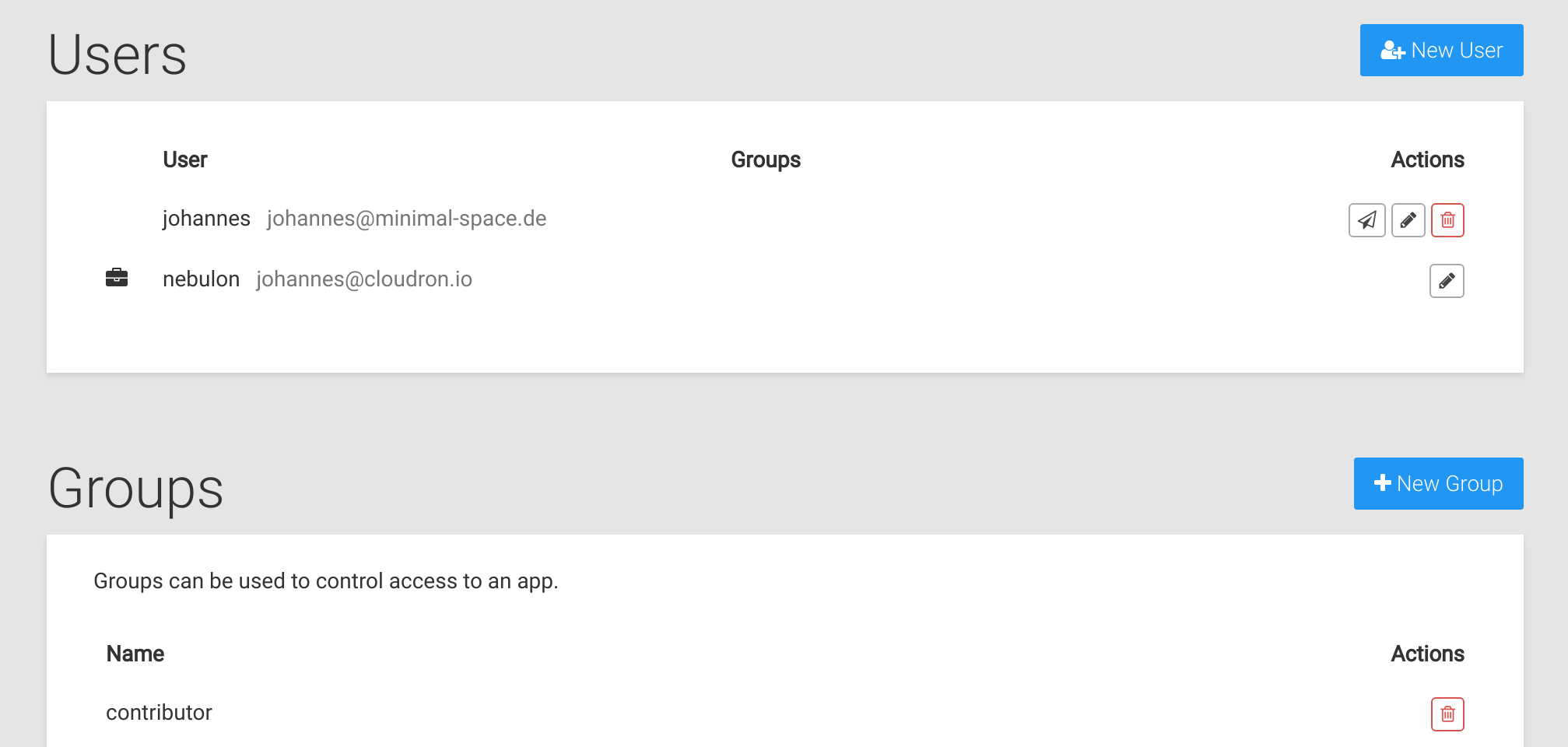This screenshot has width=1568, height=747.
Task: Click the Name column header in Groups
Action: [135, 654]
